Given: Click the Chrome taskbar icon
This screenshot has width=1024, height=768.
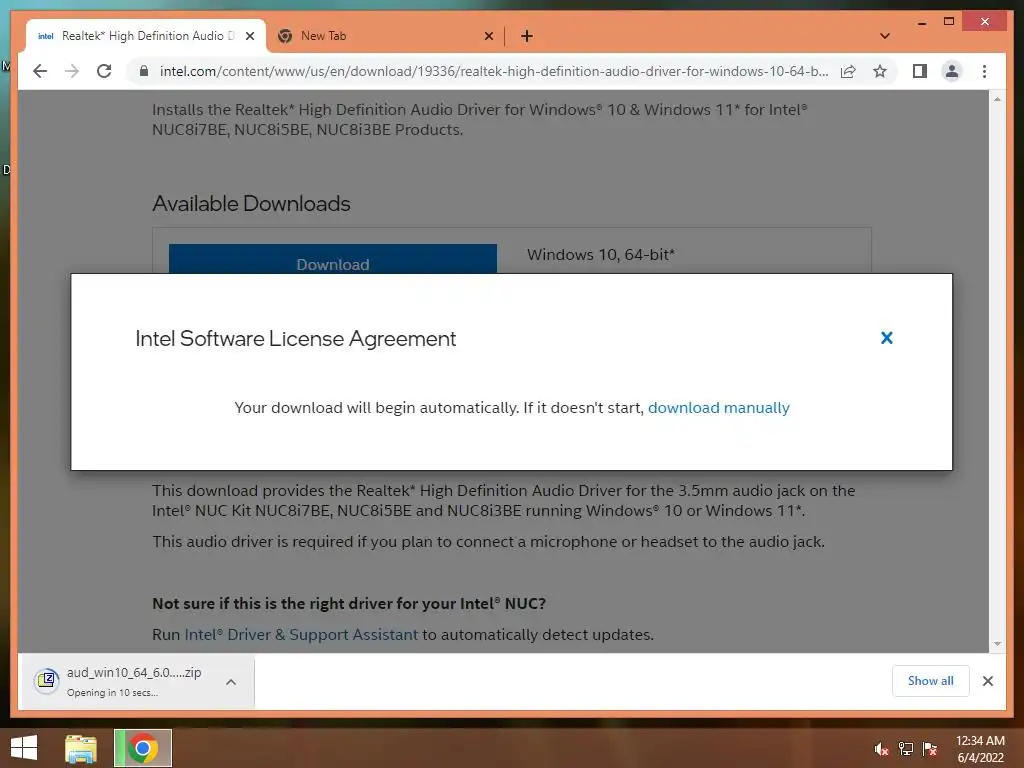Looking at the screenshot, I should pyautogui.click(x=143, y=748).
